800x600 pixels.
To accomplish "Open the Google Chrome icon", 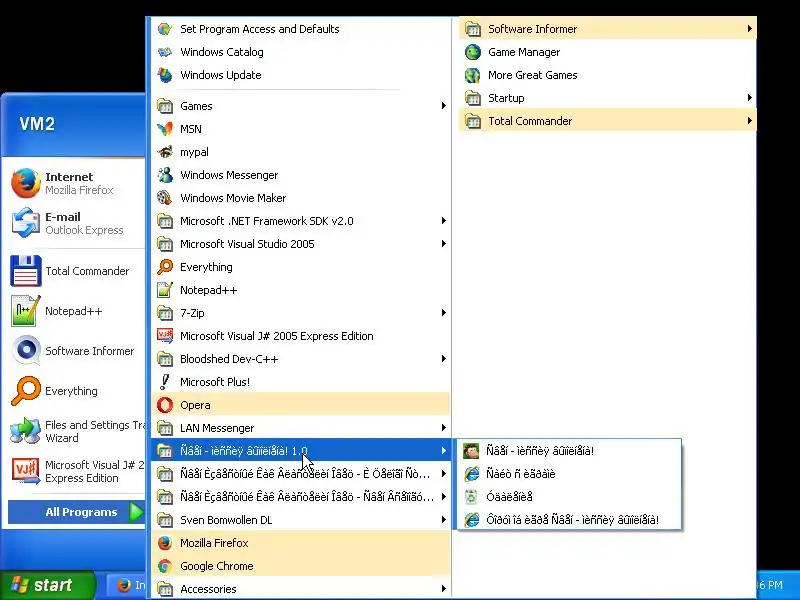I will 165,566.
